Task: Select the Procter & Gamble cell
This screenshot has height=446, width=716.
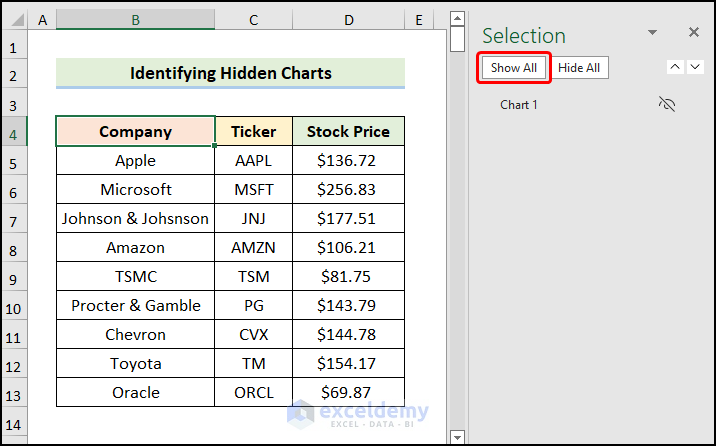Action: pyautogui.click(x=136, y=305)
